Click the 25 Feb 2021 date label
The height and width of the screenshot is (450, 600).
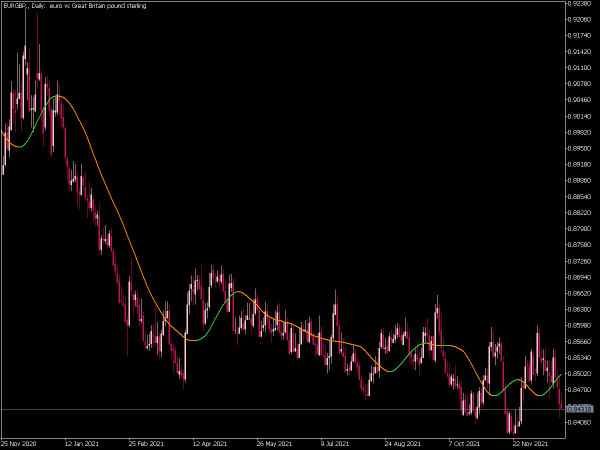click(146, 444)
